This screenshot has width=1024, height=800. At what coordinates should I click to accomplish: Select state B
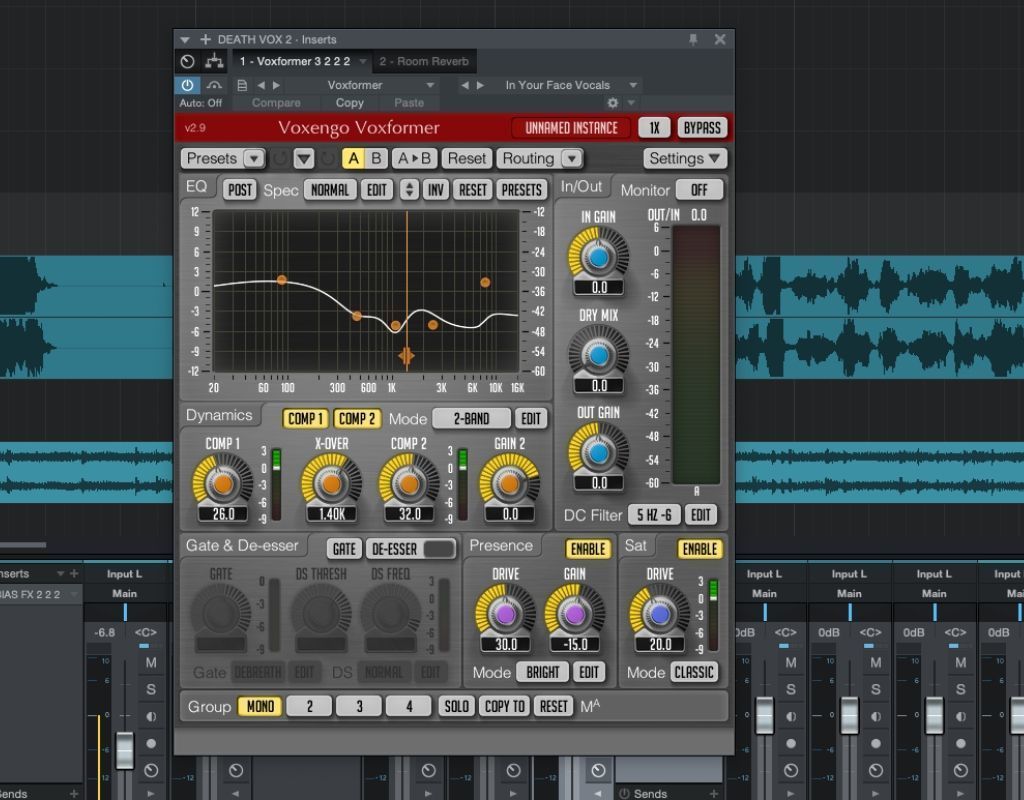(376, 159)
